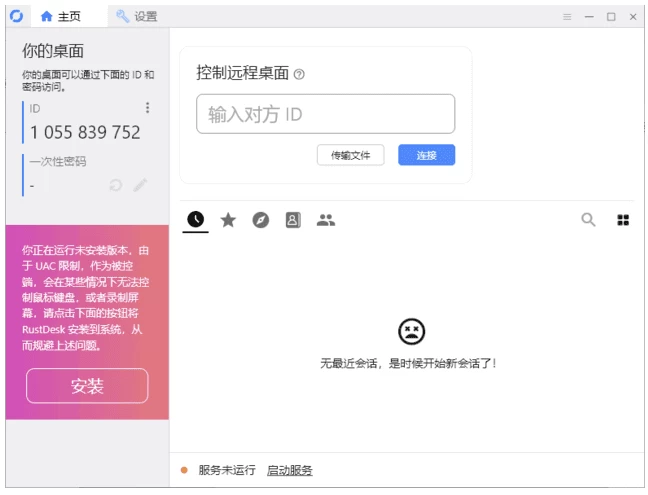Click the 启动服务 link
Screen dimensions: 648x495
pos(289,470)
